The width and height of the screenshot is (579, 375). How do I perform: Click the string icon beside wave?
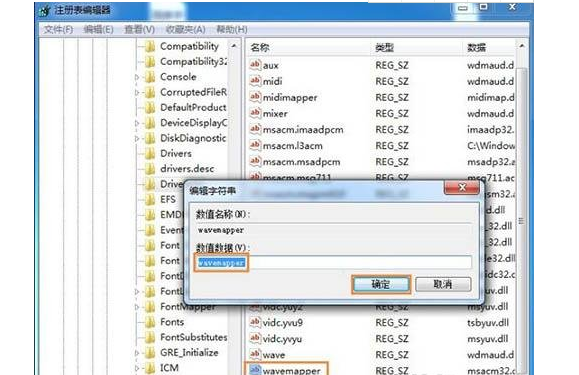(255, 354)
